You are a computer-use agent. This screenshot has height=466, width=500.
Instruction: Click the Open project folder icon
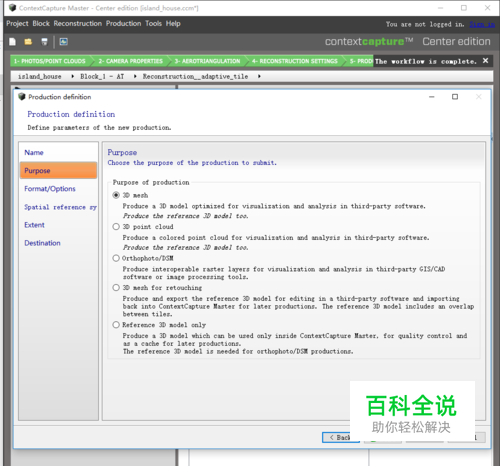tap(28, 42)
